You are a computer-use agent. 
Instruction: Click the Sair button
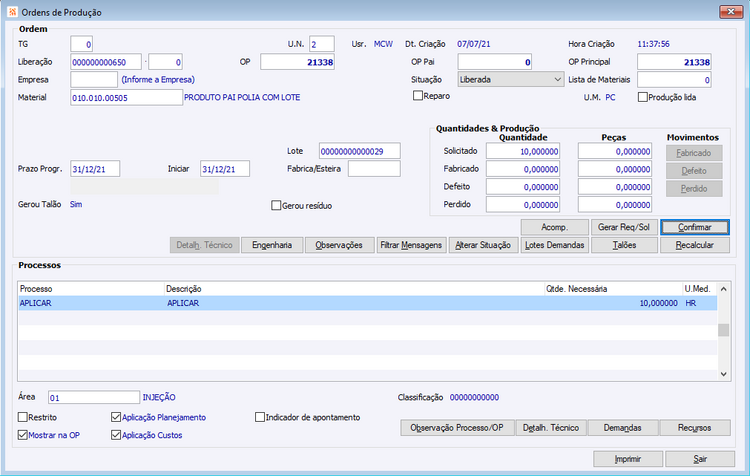point(700,459)
